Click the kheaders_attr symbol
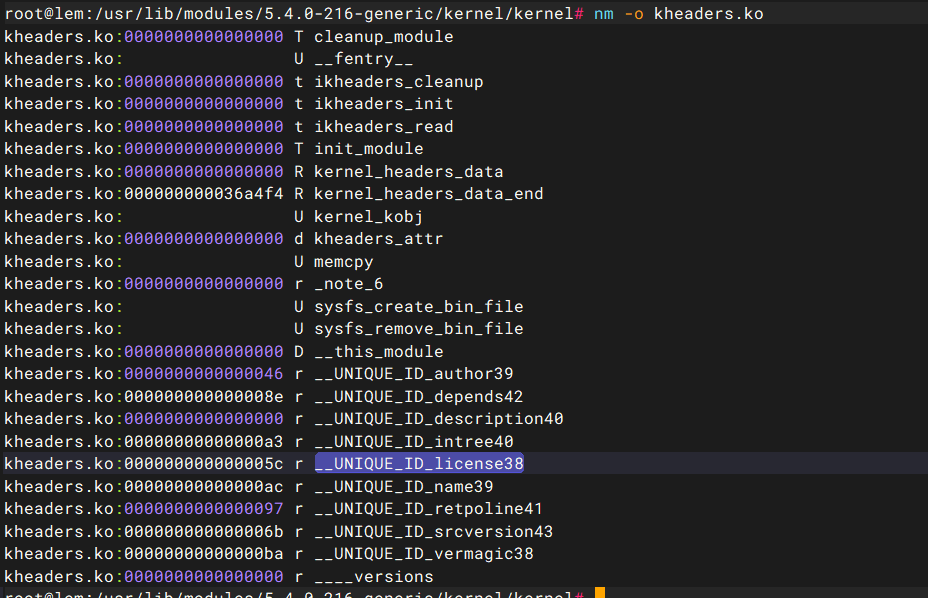Screen dimensions: 928x598 [379, 239]
